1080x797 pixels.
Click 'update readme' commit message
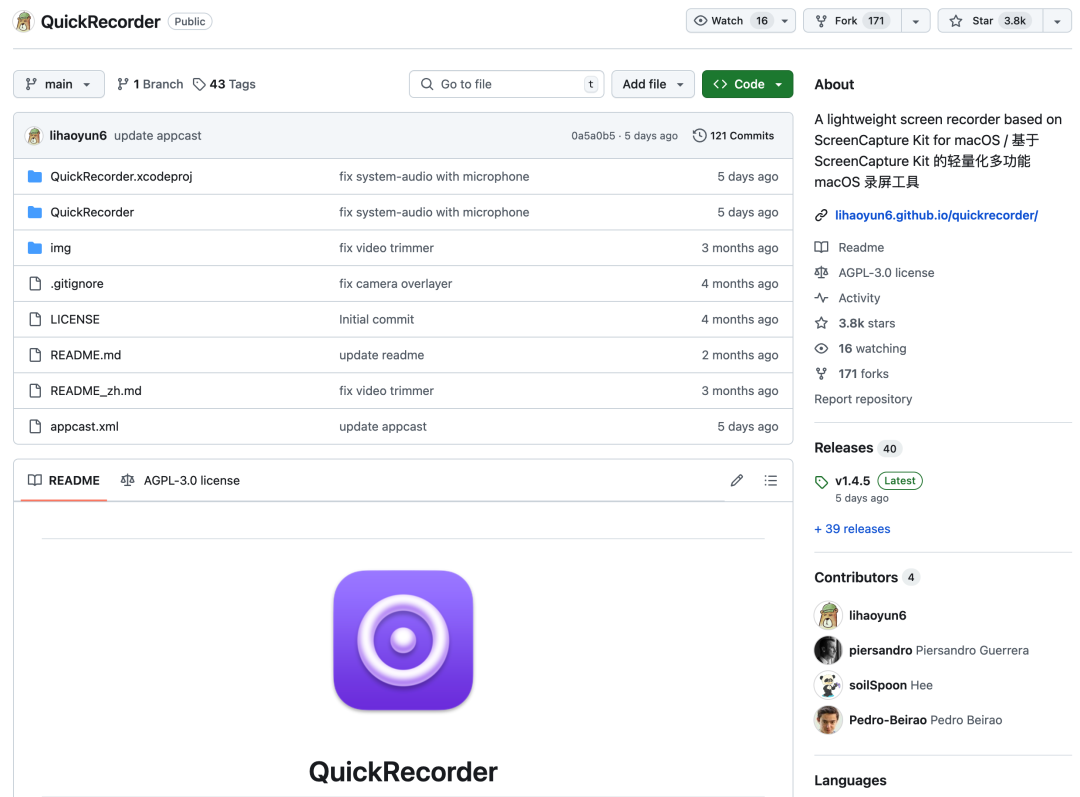click(x=382, y=355)
